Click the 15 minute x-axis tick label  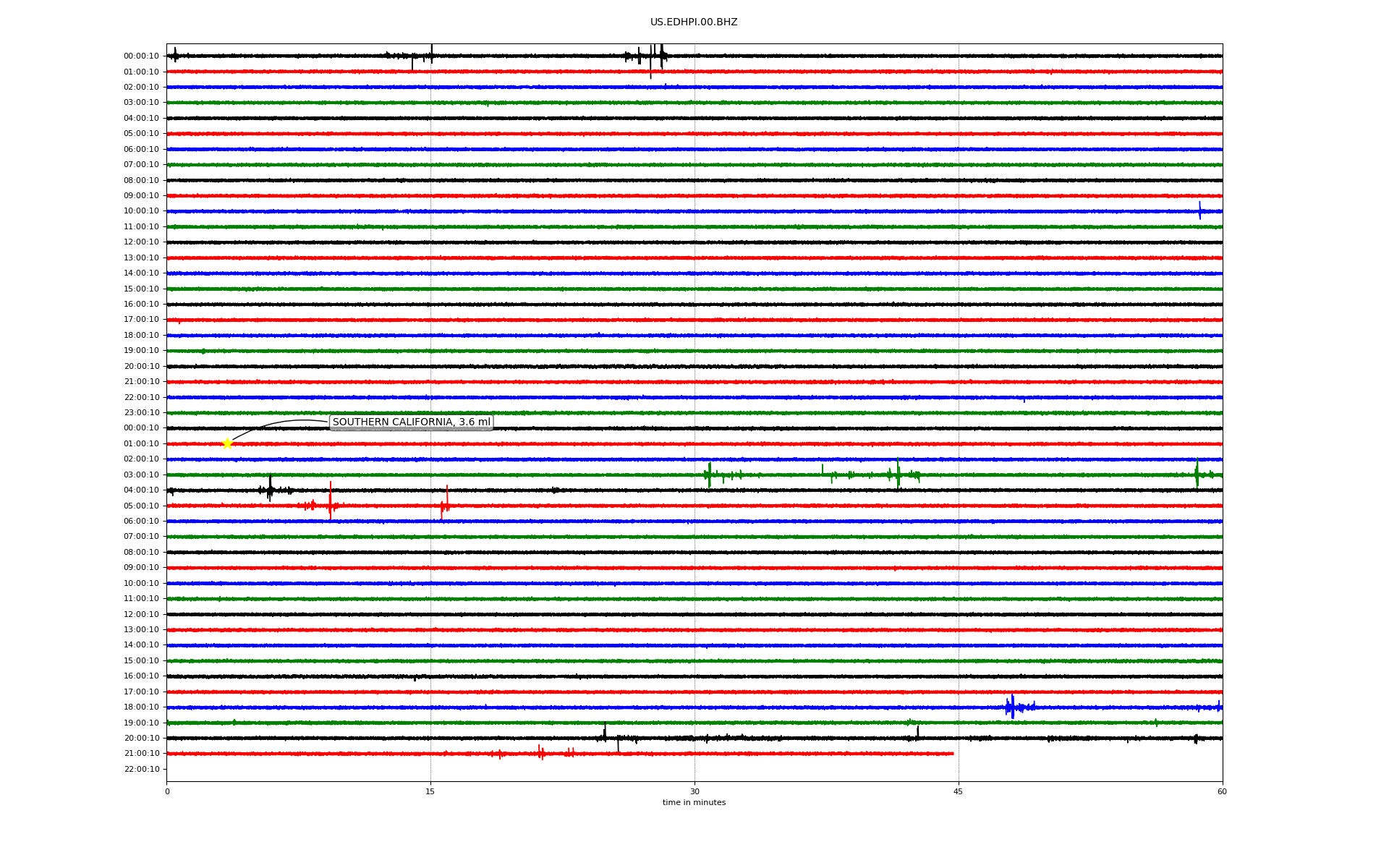click(430, 791)
